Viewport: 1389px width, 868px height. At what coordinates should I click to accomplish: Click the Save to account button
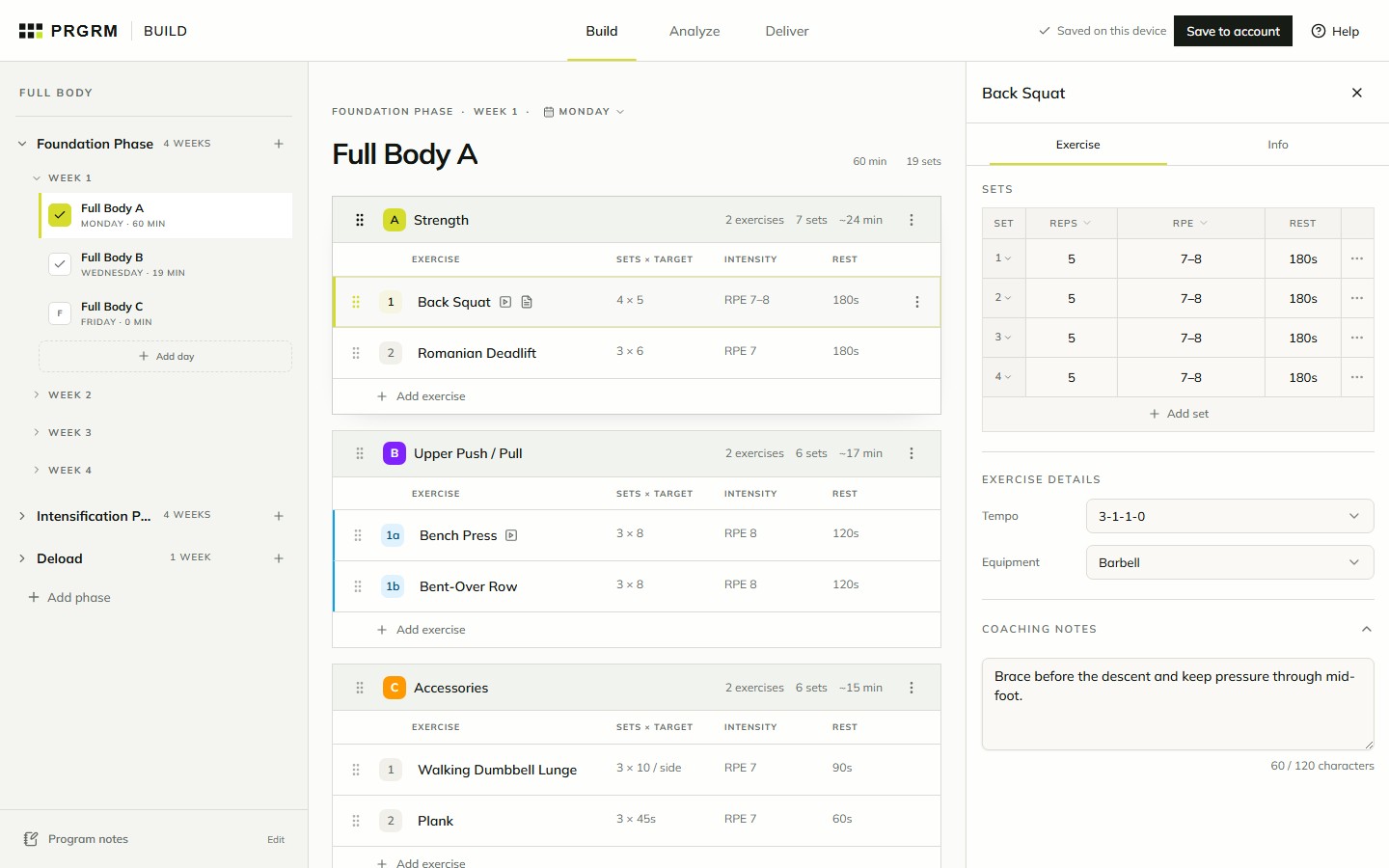pos(1233,31)
